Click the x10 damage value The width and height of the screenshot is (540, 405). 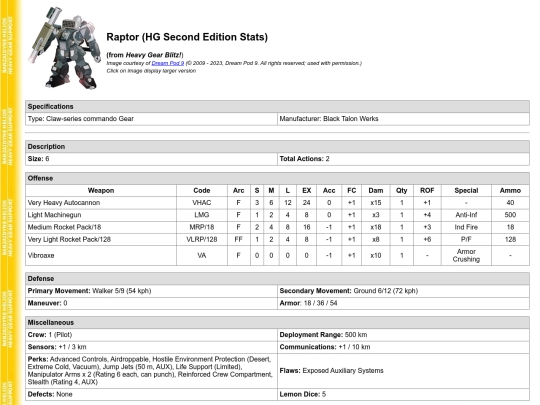[376, 256]
